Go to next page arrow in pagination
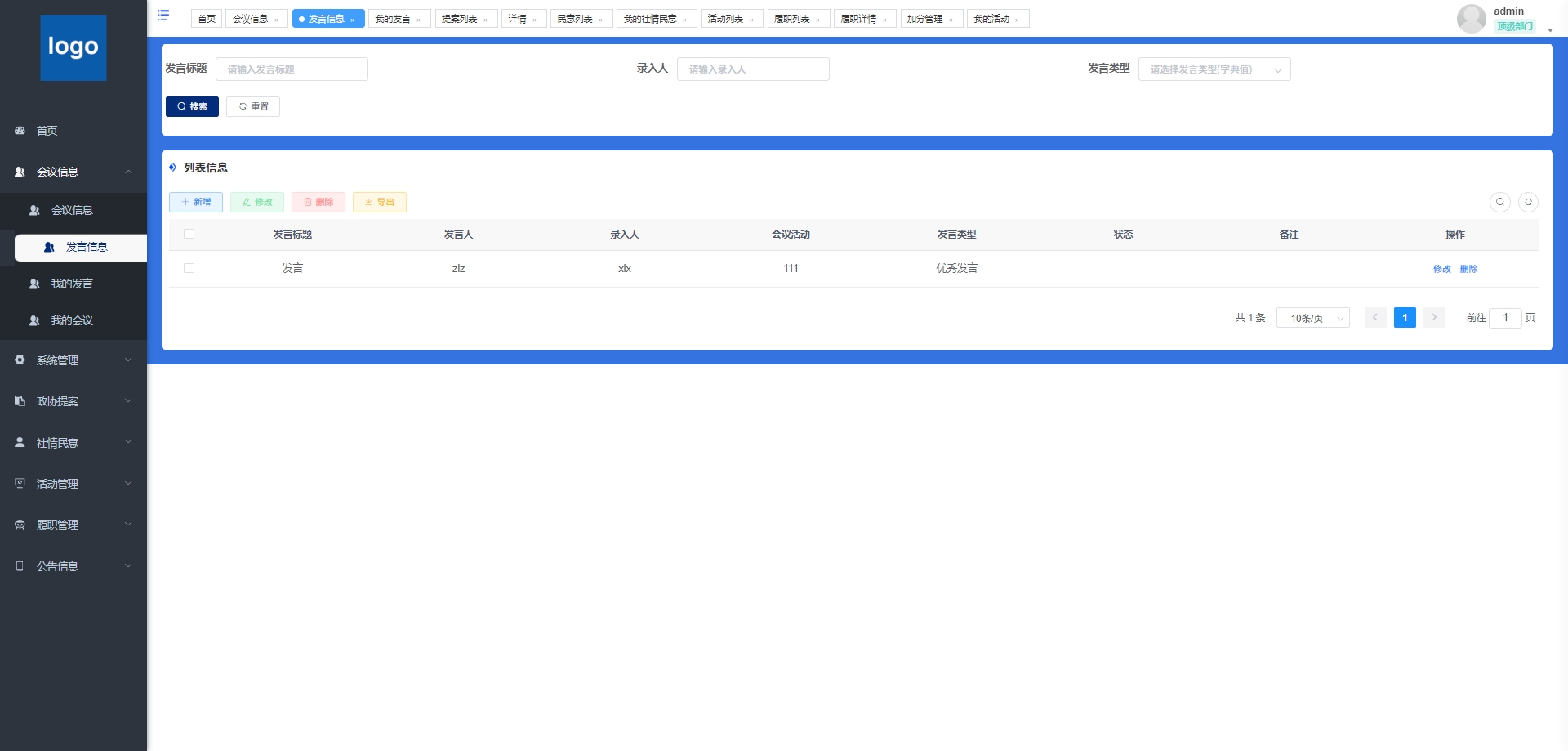This screenshot has width=1568, height=751. (1434, 318)
